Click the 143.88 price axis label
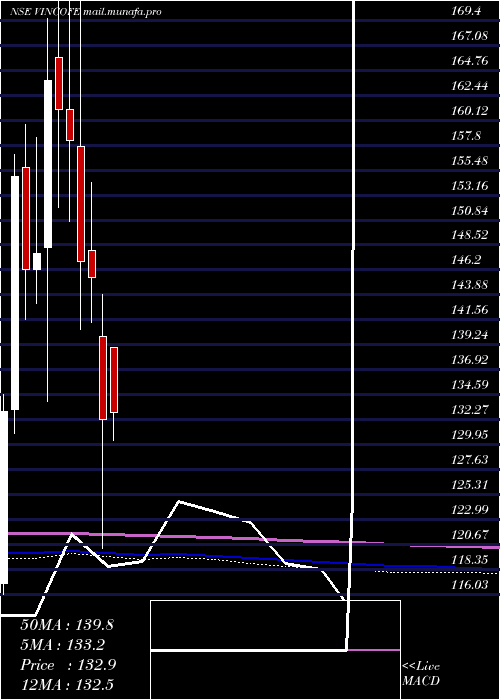500x700 pixels. [x=470, y=285]
